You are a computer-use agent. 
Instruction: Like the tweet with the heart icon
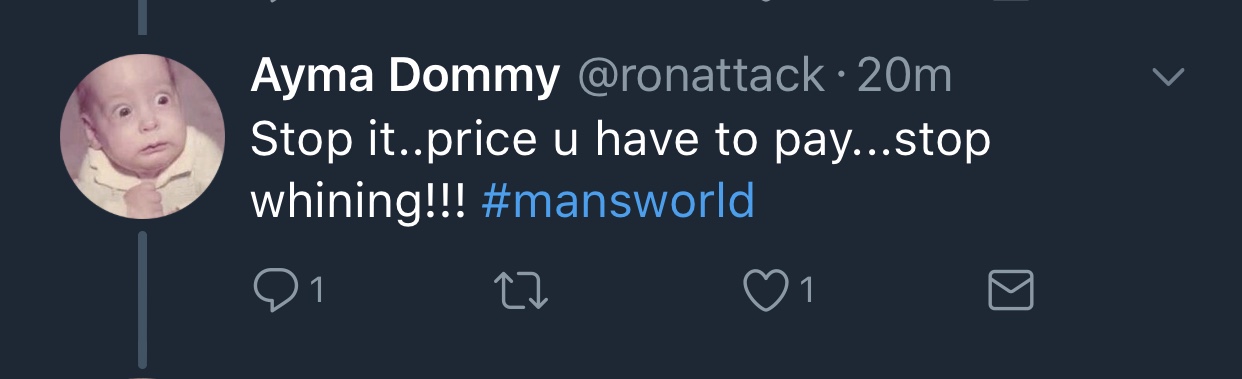click(764, 290)
